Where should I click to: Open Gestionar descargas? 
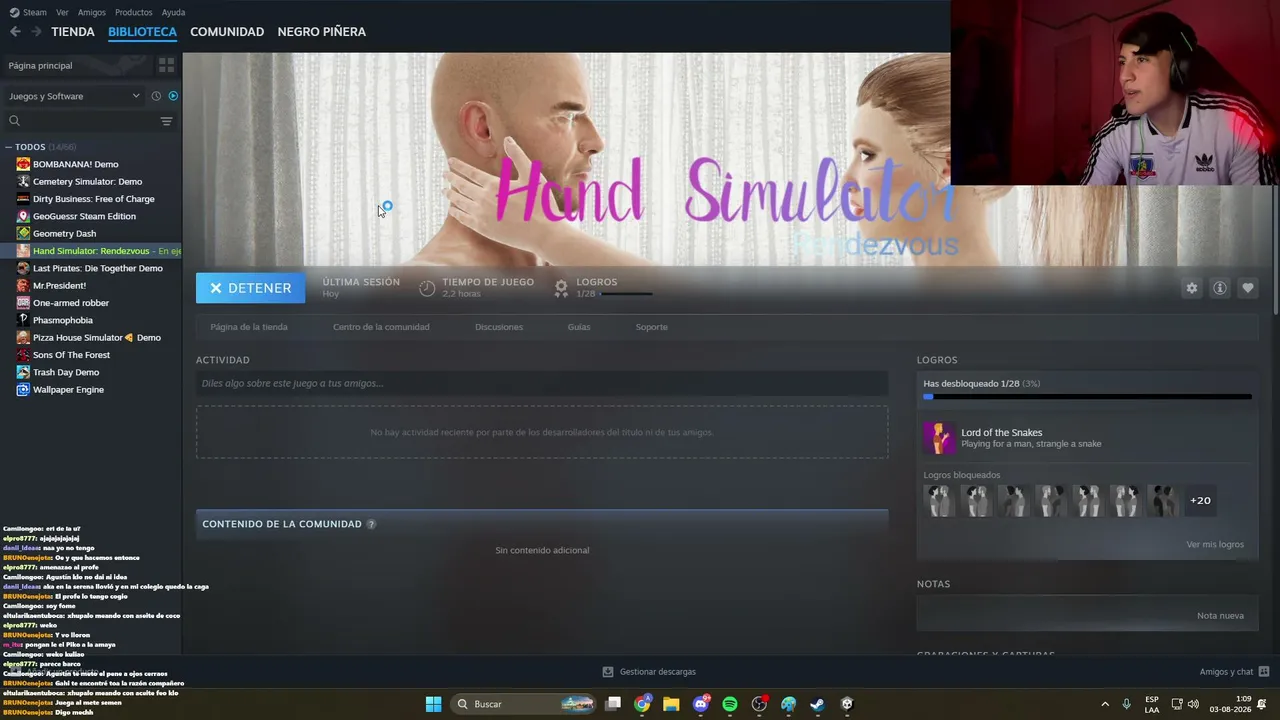[649, 672]
